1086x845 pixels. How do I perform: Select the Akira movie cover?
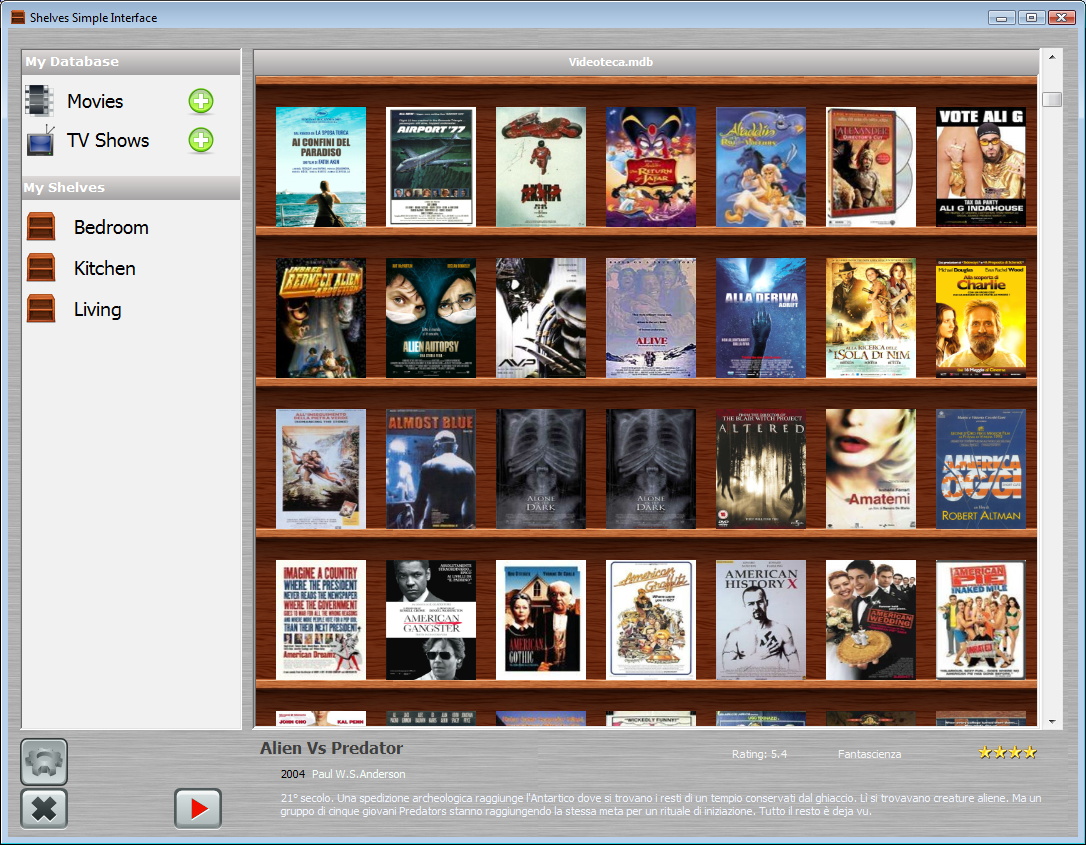541,167
